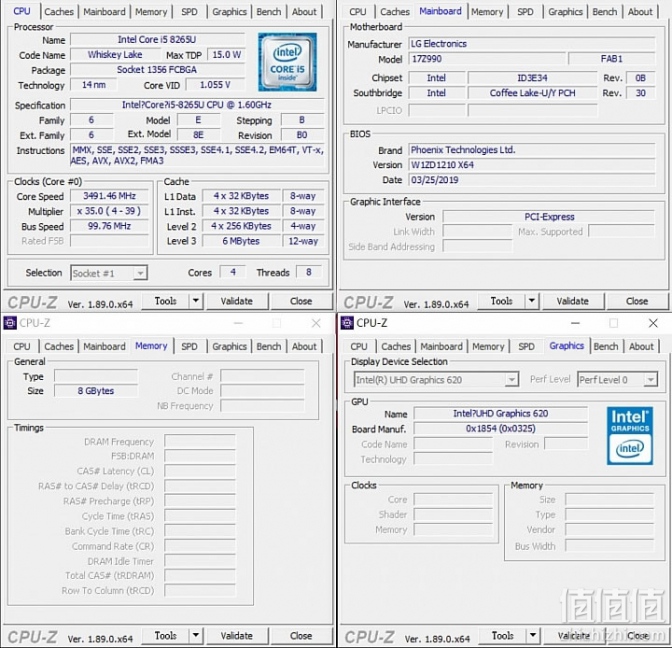
Task: Click Bus Speed value 99.76 MHz
Action: (x=109, y=226)
